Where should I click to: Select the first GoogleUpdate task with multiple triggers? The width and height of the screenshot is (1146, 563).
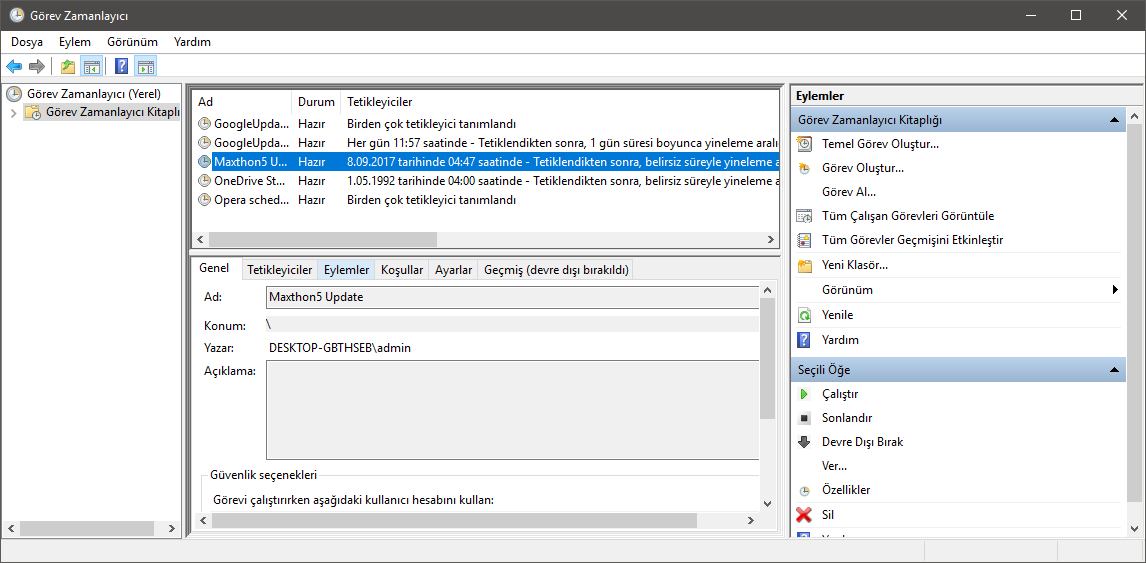point(486,124)
